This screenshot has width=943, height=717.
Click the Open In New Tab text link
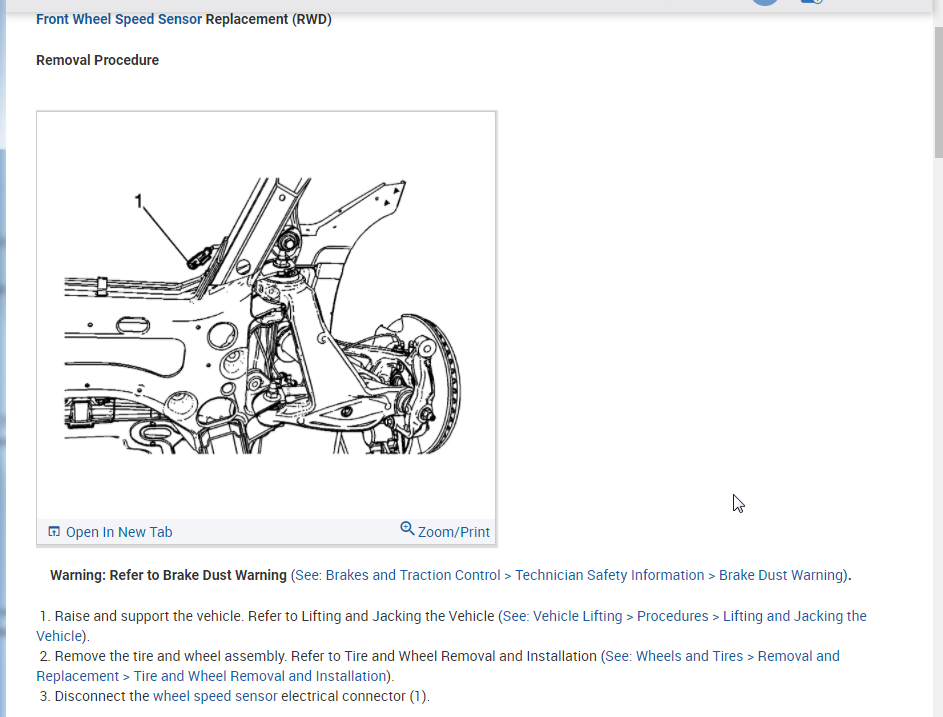[119, 532]
